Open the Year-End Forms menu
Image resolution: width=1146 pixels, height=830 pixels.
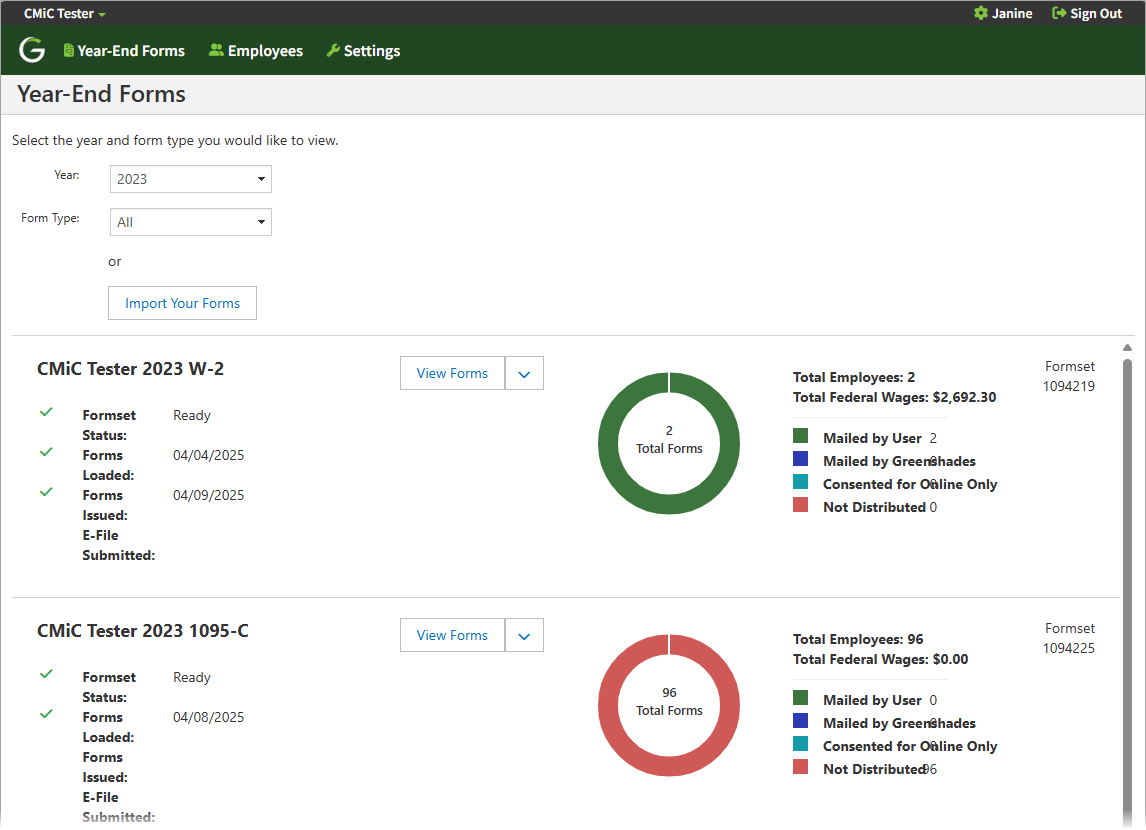click(124, 50)
